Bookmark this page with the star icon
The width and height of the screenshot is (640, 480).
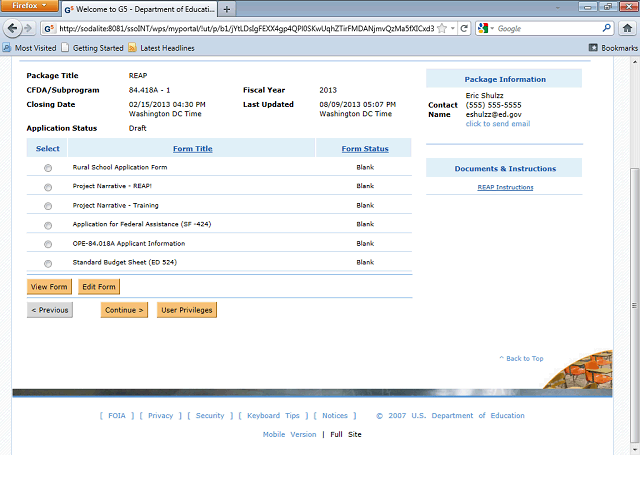442,28
